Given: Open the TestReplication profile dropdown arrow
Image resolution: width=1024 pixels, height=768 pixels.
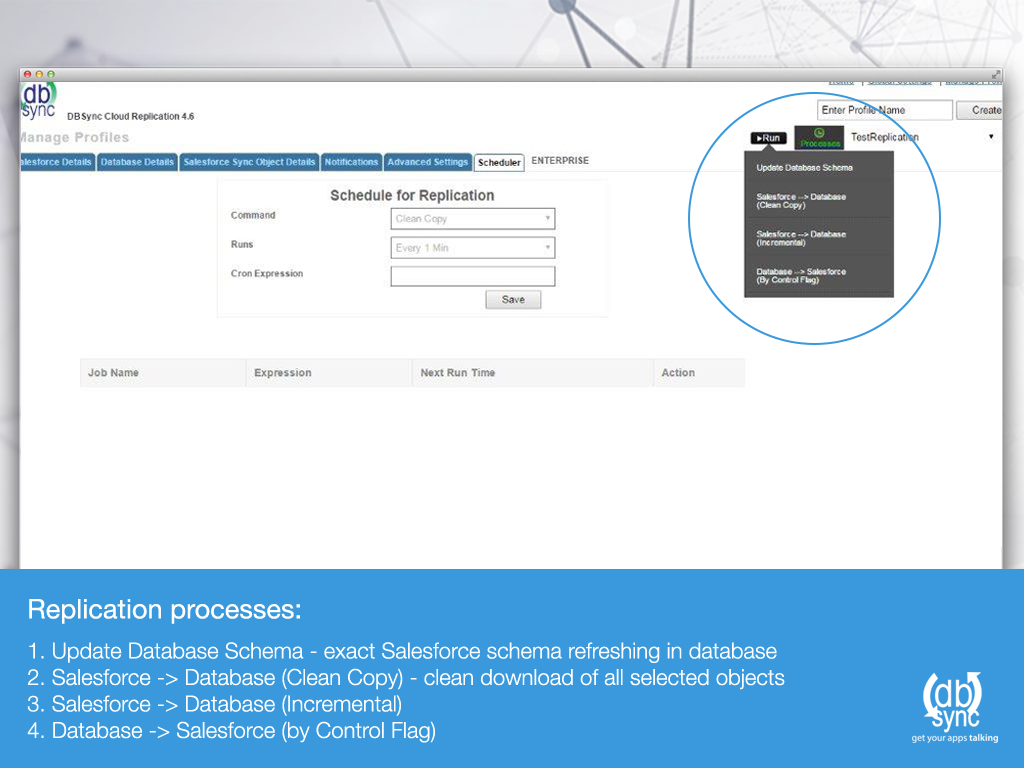Looking at the screenshot, I should (x=991, y=136).
